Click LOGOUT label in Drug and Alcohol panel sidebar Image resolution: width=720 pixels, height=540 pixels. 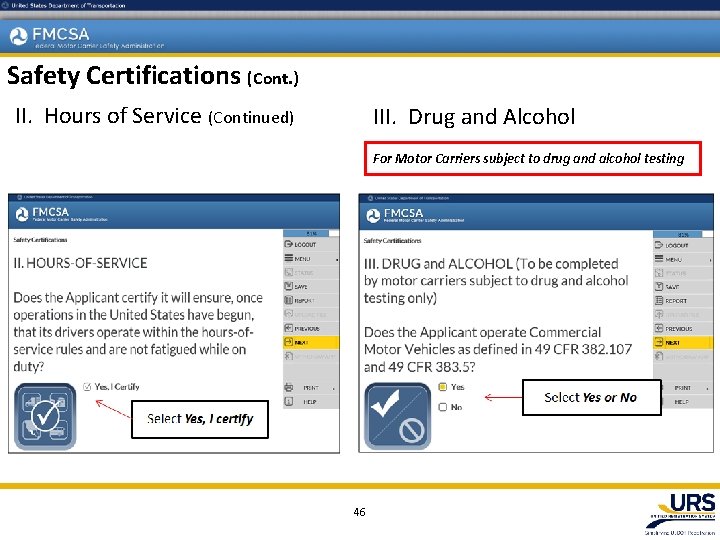677,246
